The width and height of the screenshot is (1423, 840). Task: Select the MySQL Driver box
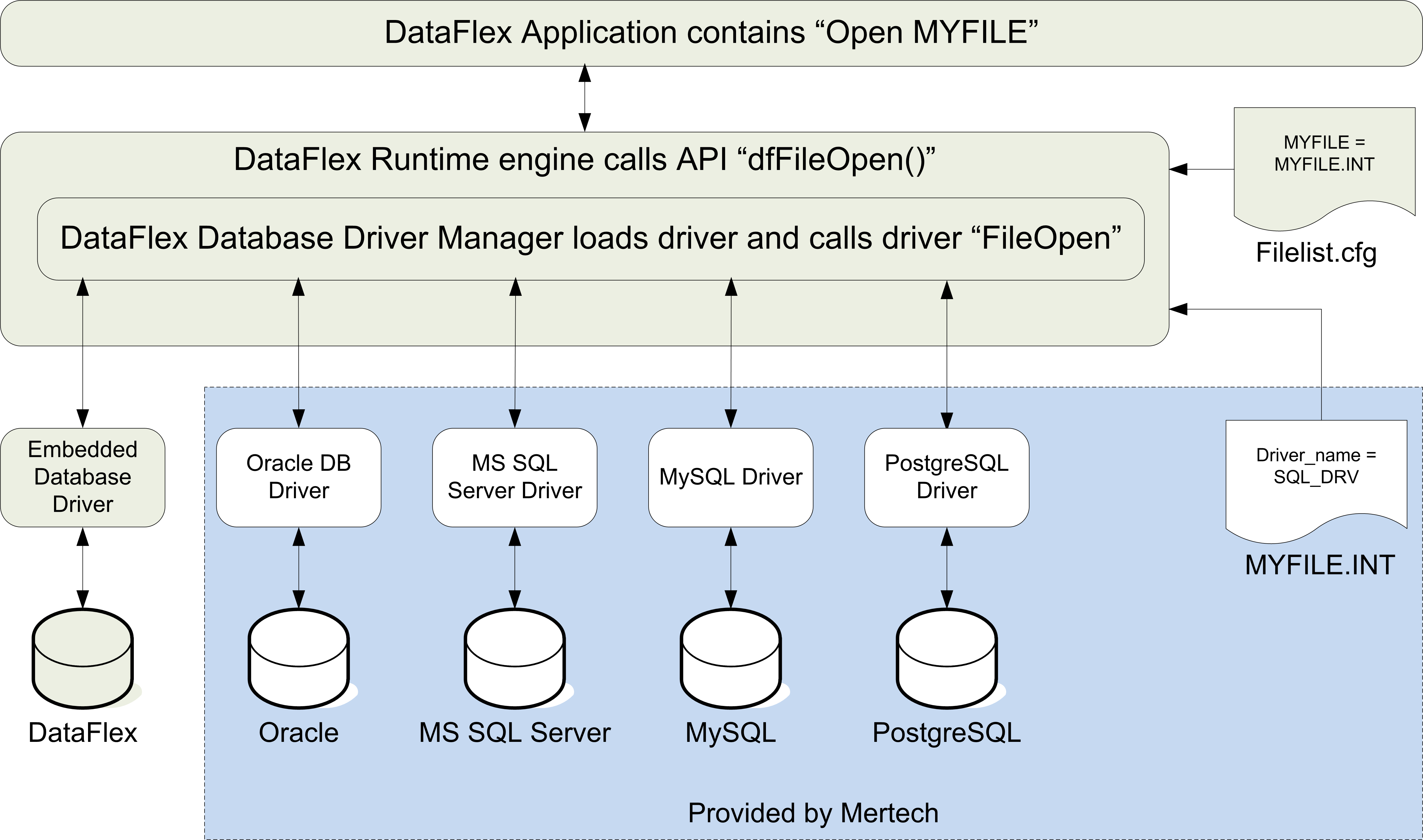pyautogui.click(x=731, y=477)
